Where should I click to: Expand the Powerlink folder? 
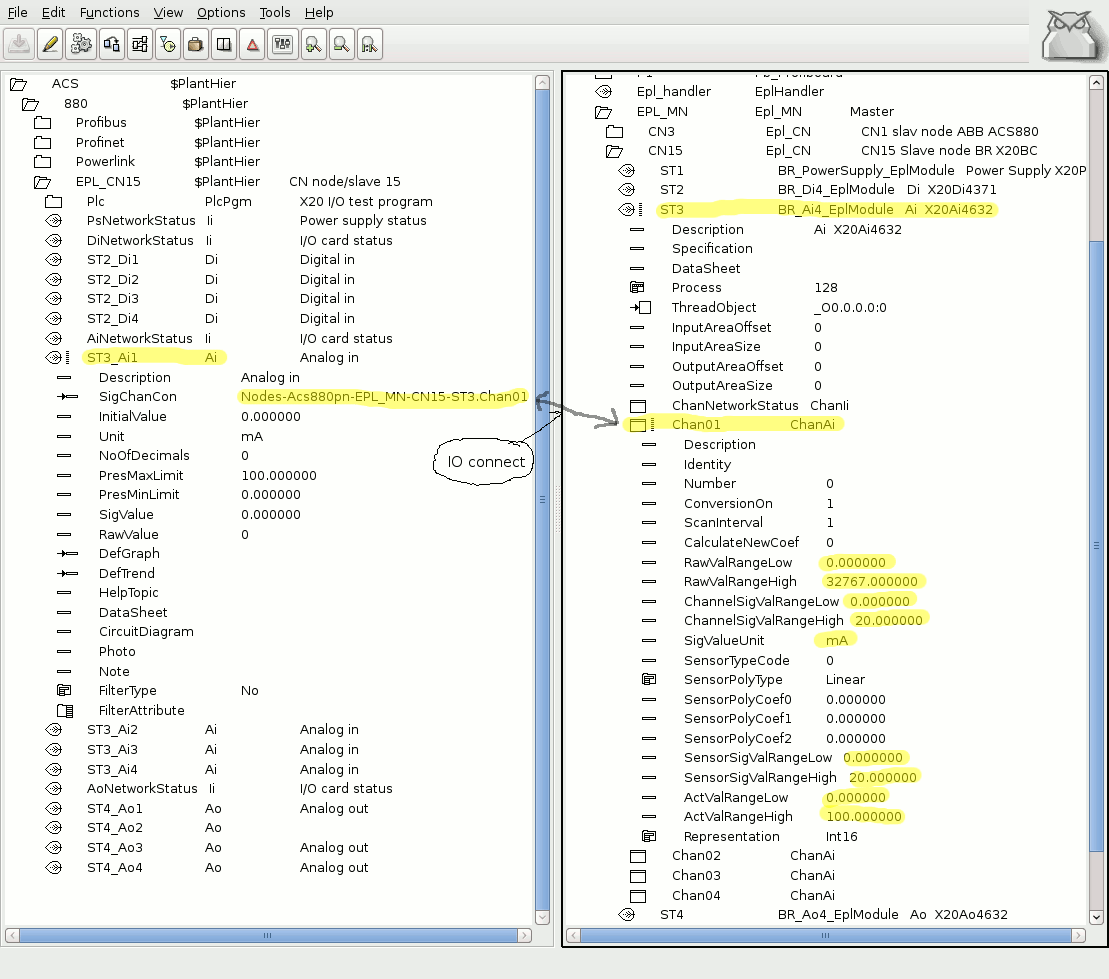[42, 161]
